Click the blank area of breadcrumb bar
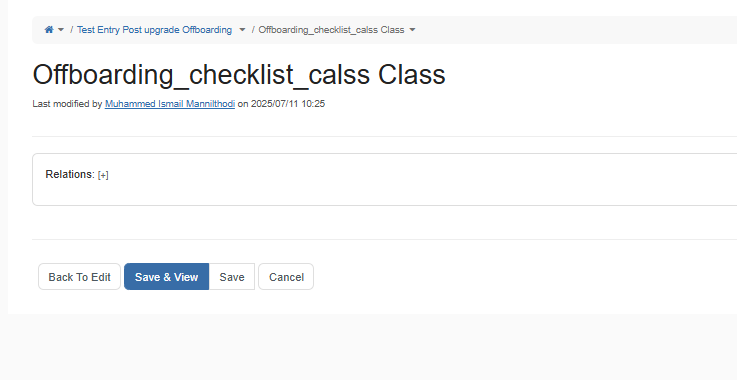The width and height of the screenshot is (737, 380). pos(564,30)
